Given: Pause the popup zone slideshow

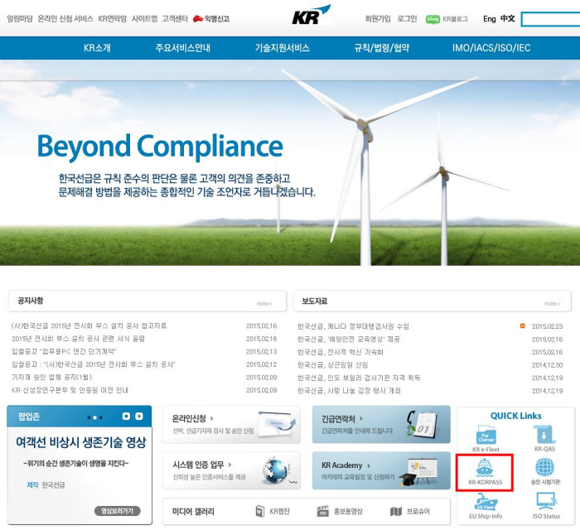Looking at the screenshot, I should click(x=126, y=416).
